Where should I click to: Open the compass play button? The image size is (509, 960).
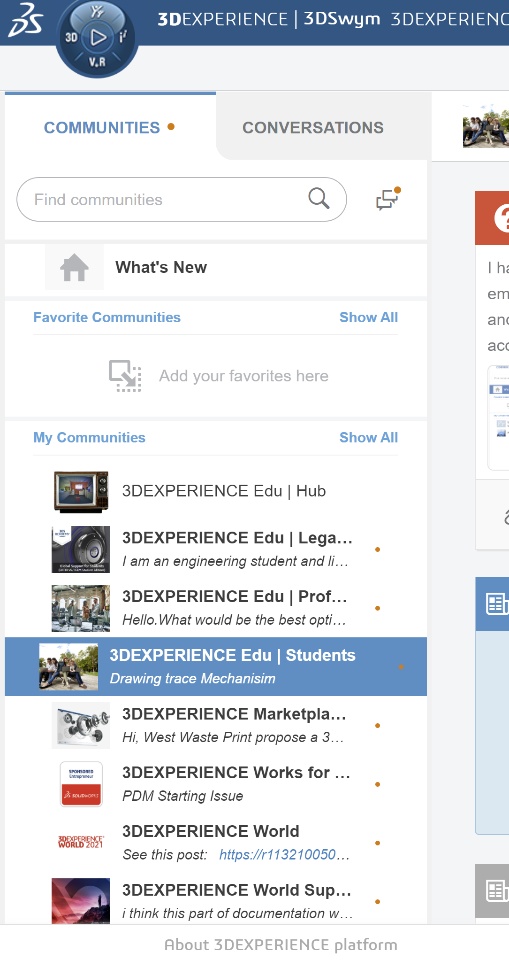point(97,38)
